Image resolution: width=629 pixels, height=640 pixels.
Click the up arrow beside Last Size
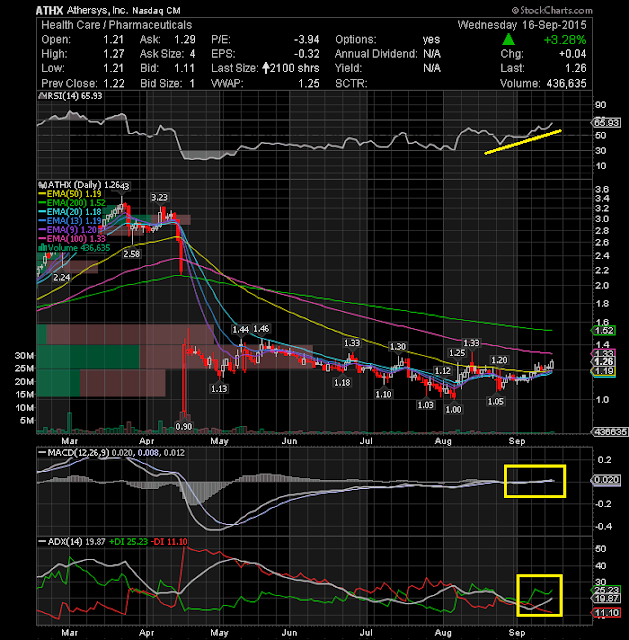[266, 68]
